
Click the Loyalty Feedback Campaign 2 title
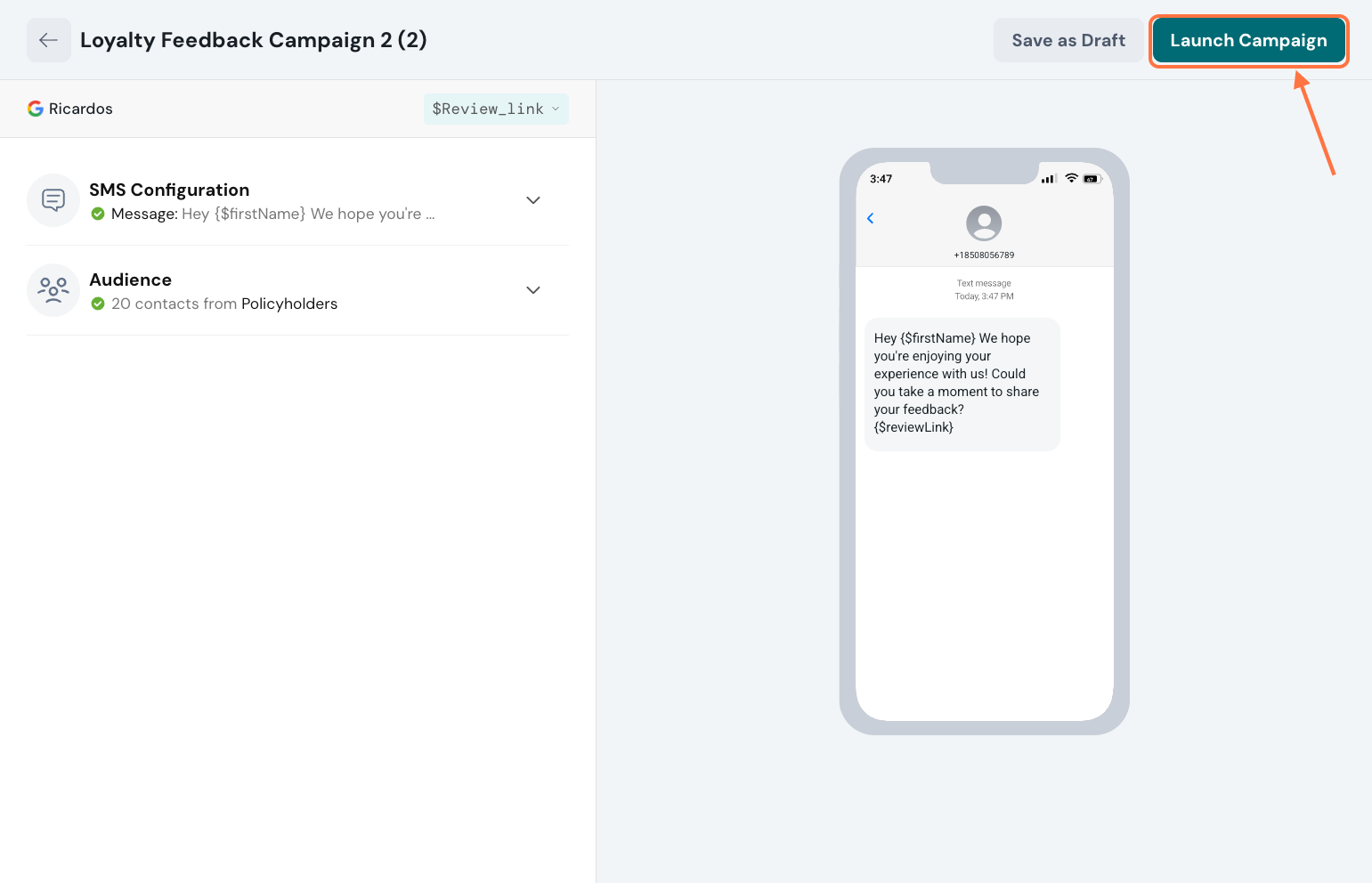[x=253, y=39]
